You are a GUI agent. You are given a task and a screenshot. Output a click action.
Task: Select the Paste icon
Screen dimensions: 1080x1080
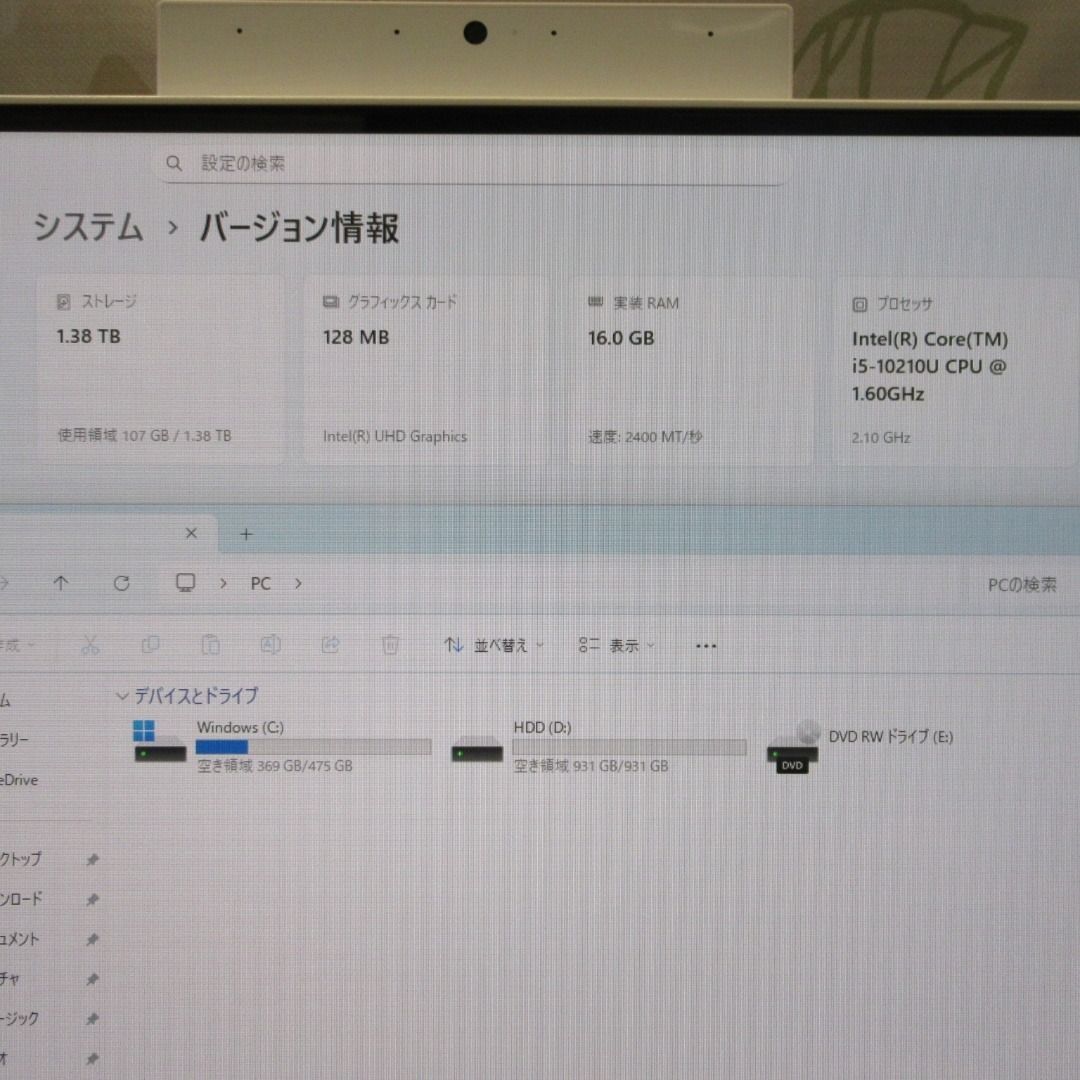[211, 645]
